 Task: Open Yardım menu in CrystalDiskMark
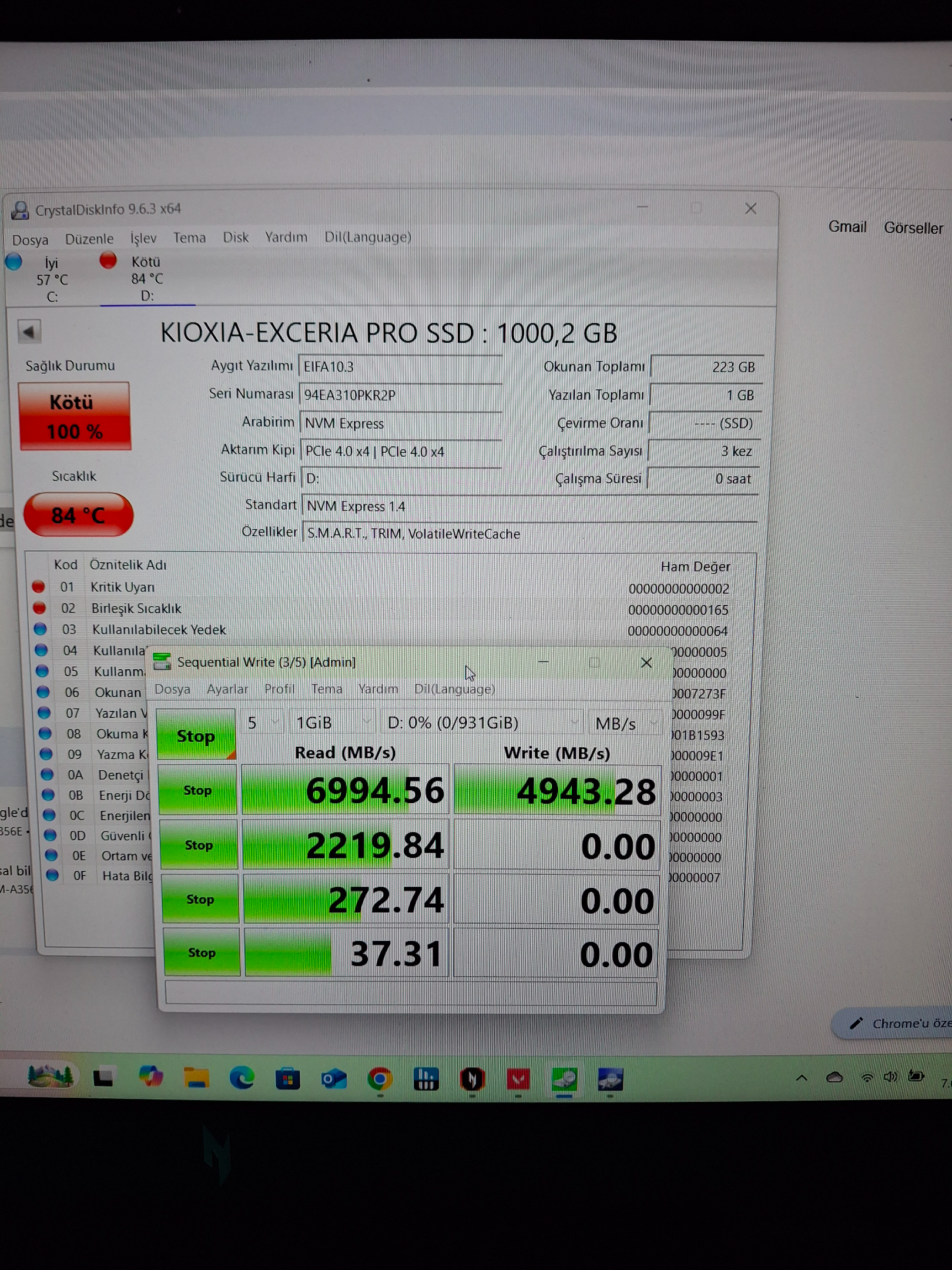click(x=378, y=689)
